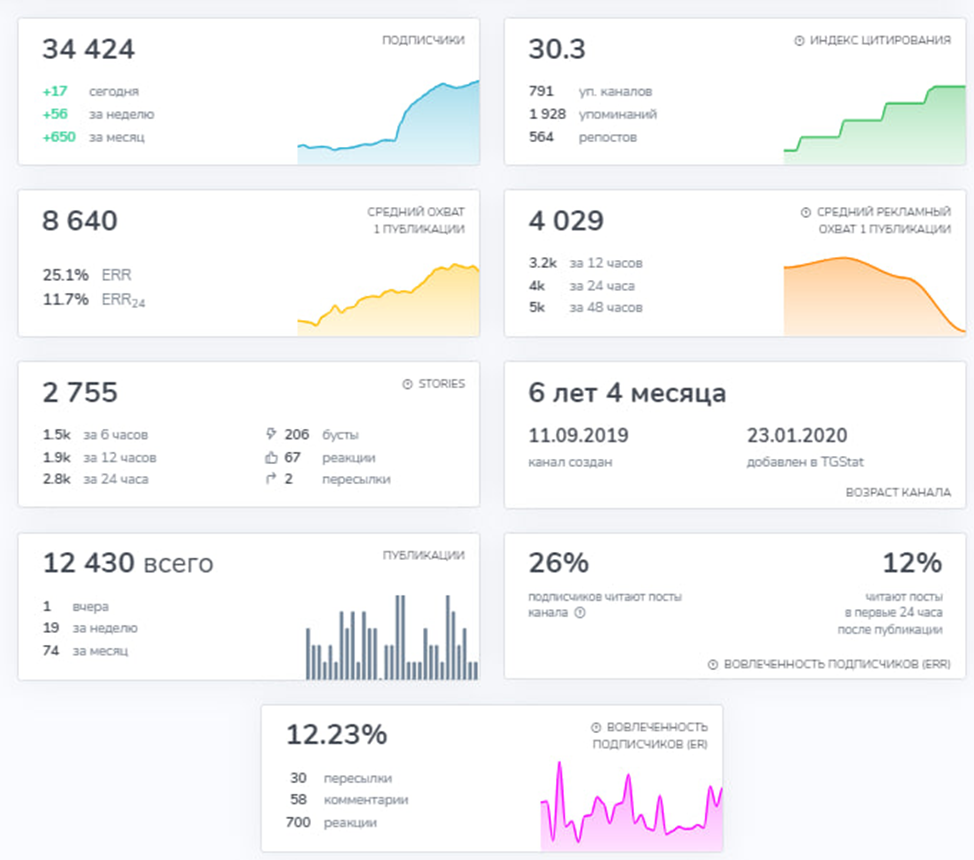Click the ИНДЕКС ЦИТИРОВАНИЯ card title
Screen dimensions: 974x860
click(x=880, y=40)
